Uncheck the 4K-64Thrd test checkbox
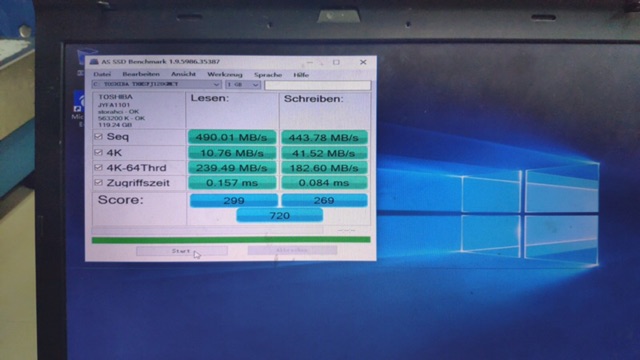This screenshot has width=640, height=360. tap(98, 167)
